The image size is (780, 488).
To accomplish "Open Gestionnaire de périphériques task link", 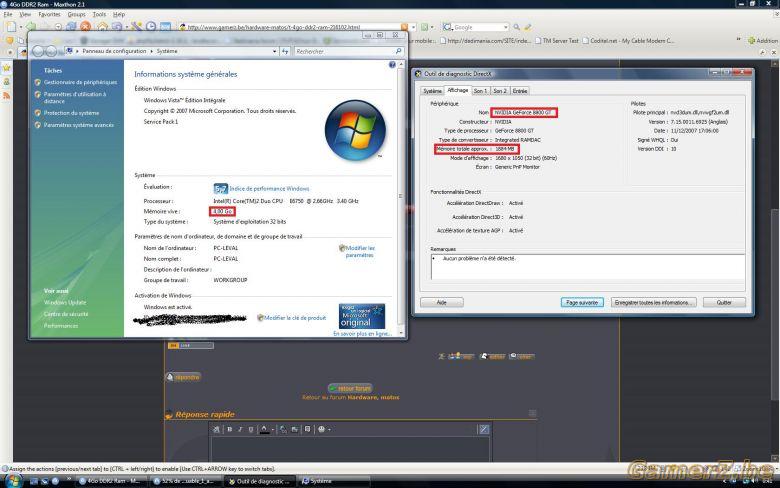I will [81, 82].
